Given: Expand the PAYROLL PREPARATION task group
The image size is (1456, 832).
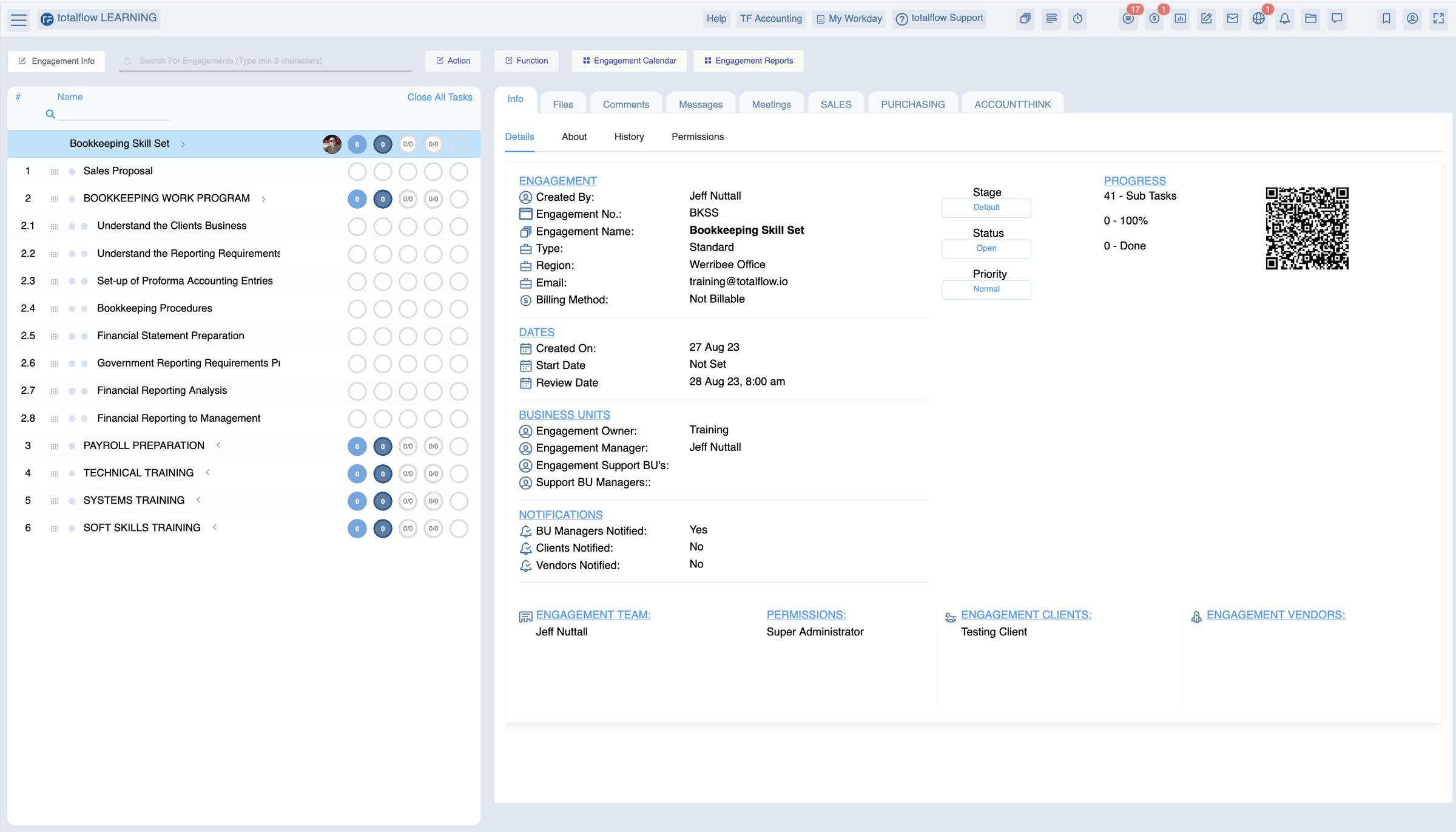Looking at the screenshot, I should coord(218,445).
